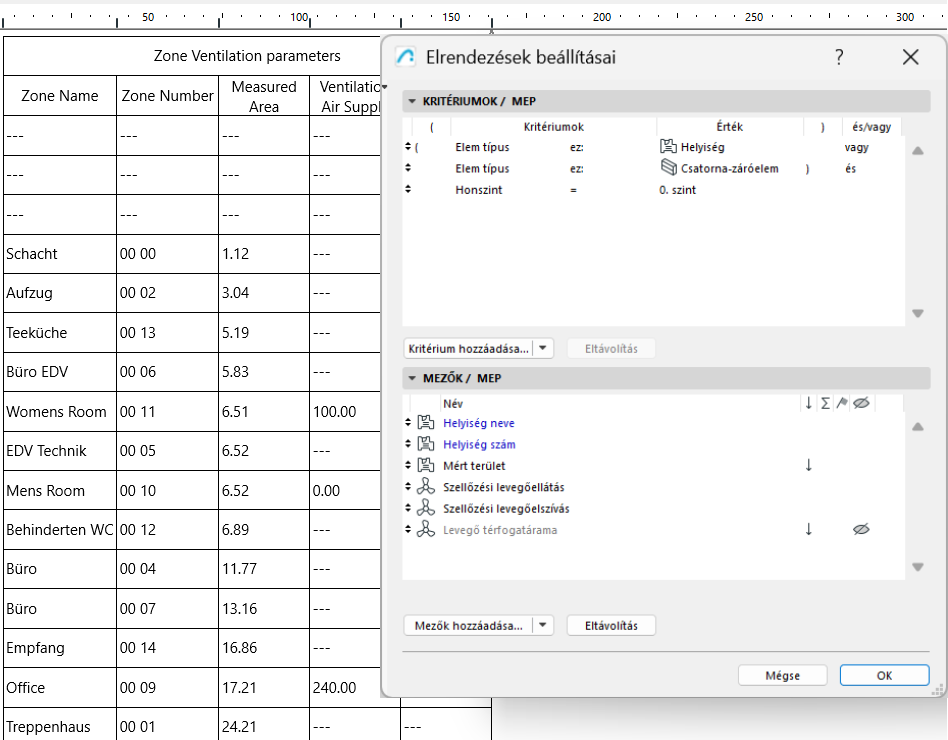Open the Kritérium hozzáadása dropdown arrow
Screen dimensions: 948x740
(543, 348)
